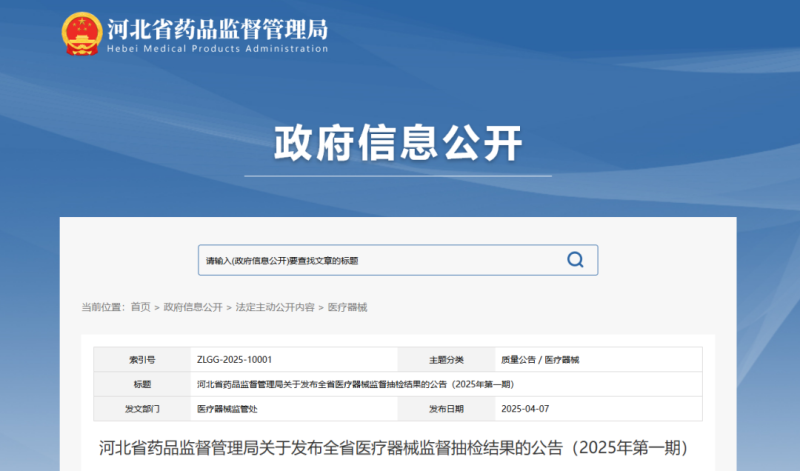Screen dimensions: 800x471
Task: Click the publish date 2025-04-07
Action: pyautogui.click(x=524, y=409)
